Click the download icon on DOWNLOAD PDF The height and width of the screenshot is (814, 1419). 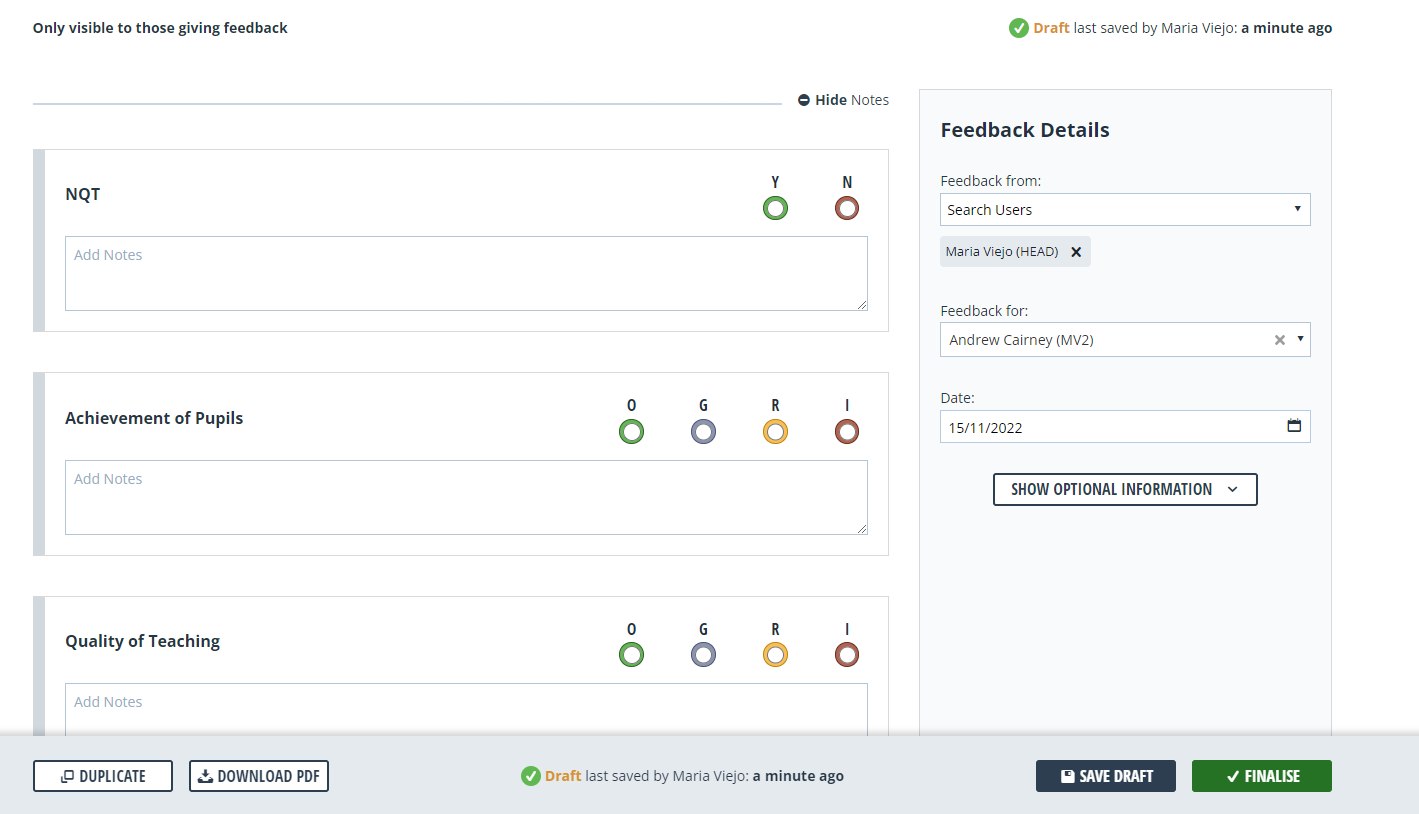point(205,775)
